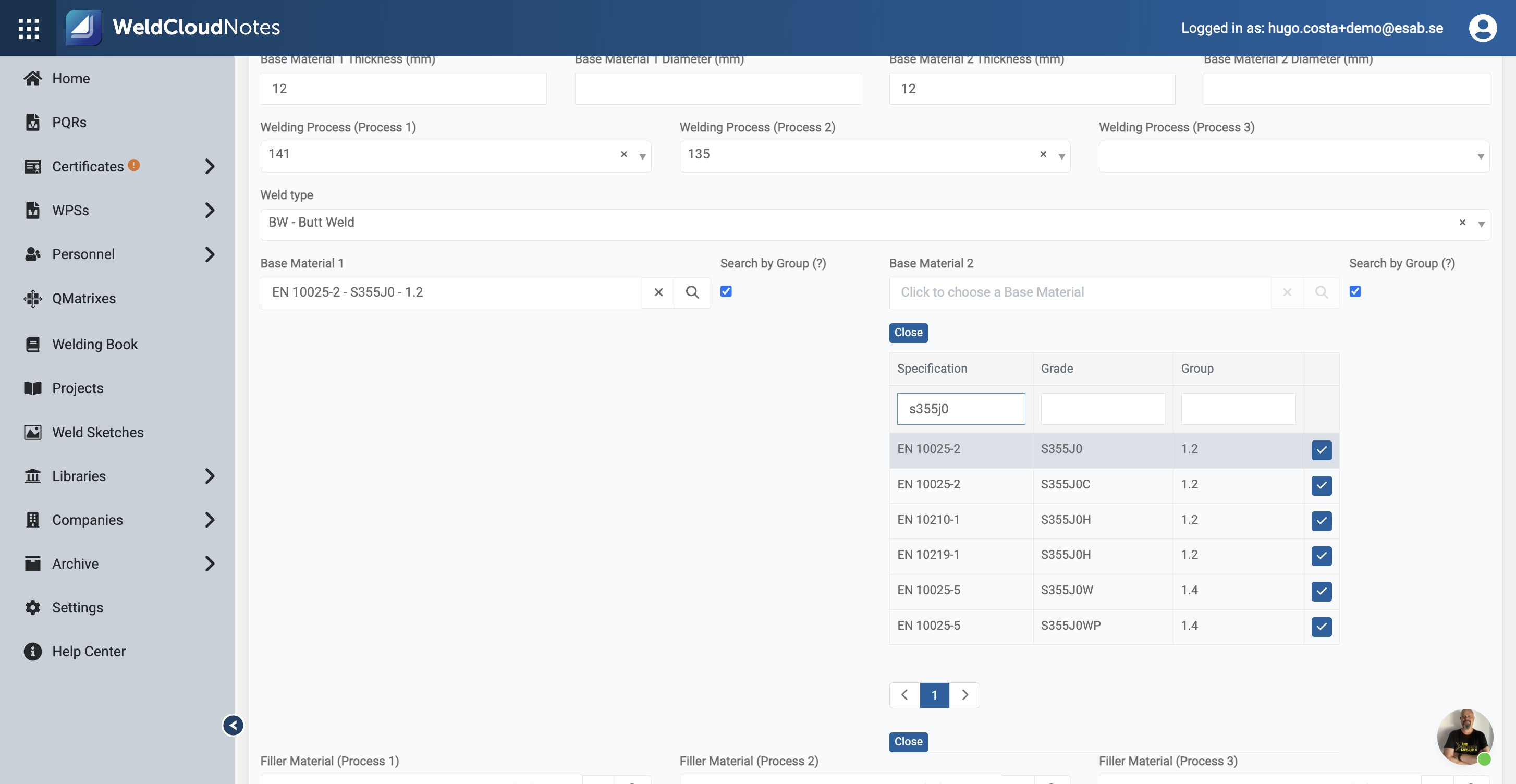Select EN 10210-1 S355J0H row checkmark
This screenshot has width=1516, height=784.
1321,521
